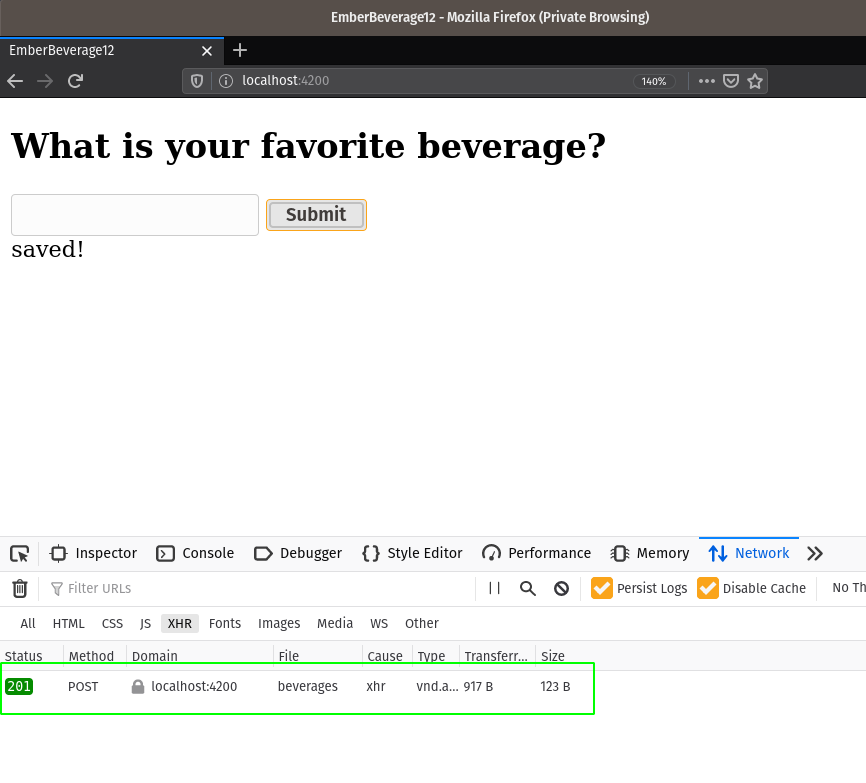Click the Submit button
The height and width of the screenshot is (783, 866).
(x=316, y=214)
